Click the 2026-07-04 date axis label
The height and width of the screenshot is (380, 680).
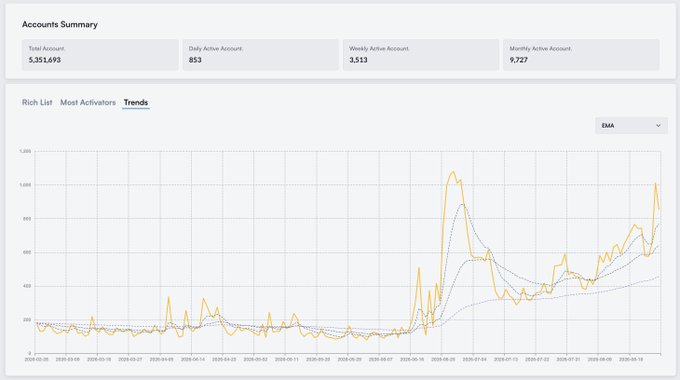(x=474, y=360)
